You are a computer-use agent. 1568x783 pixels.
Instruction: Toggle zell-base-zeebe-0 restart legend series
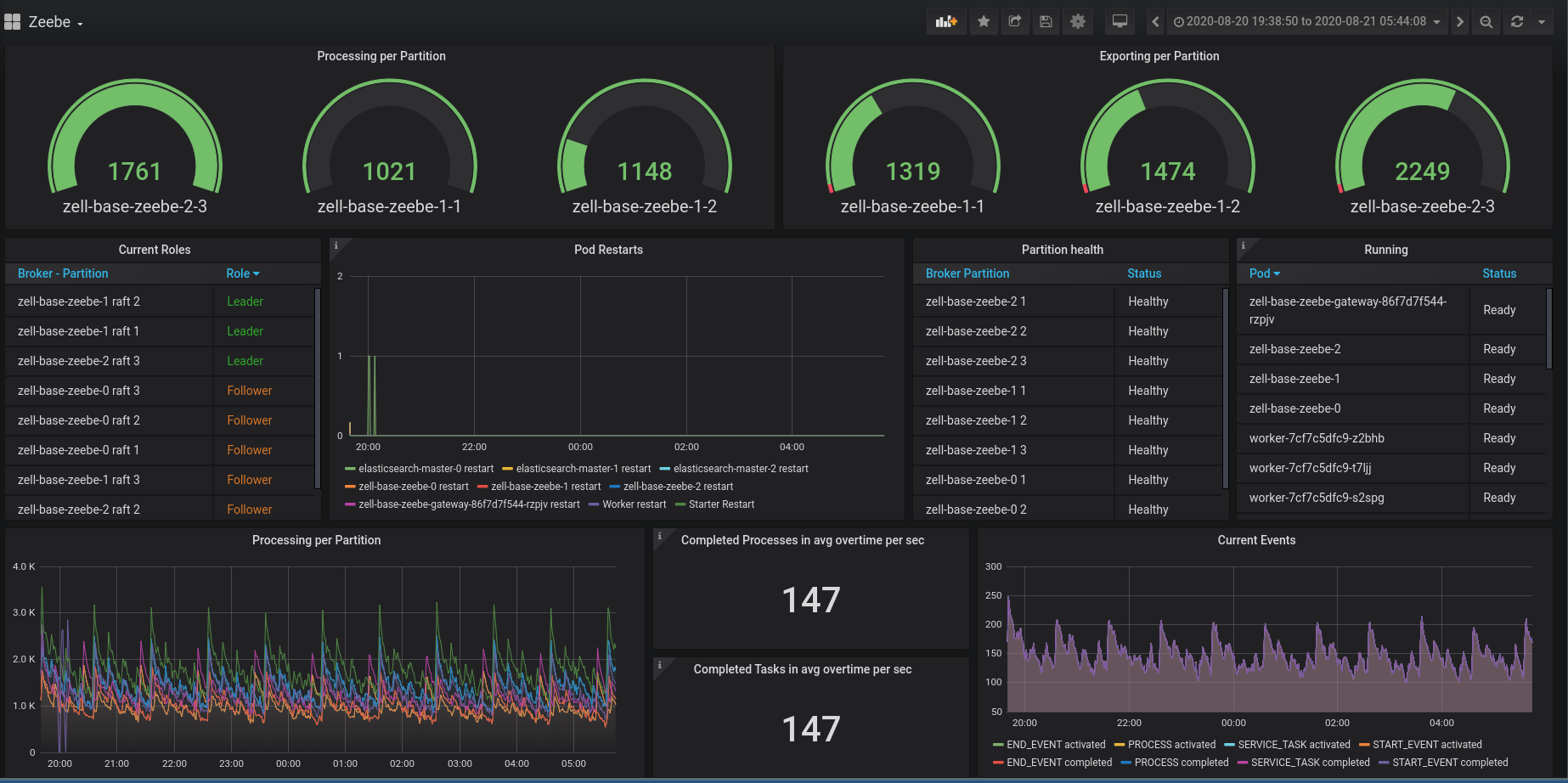pyautogui.click(x=414, y=487)
